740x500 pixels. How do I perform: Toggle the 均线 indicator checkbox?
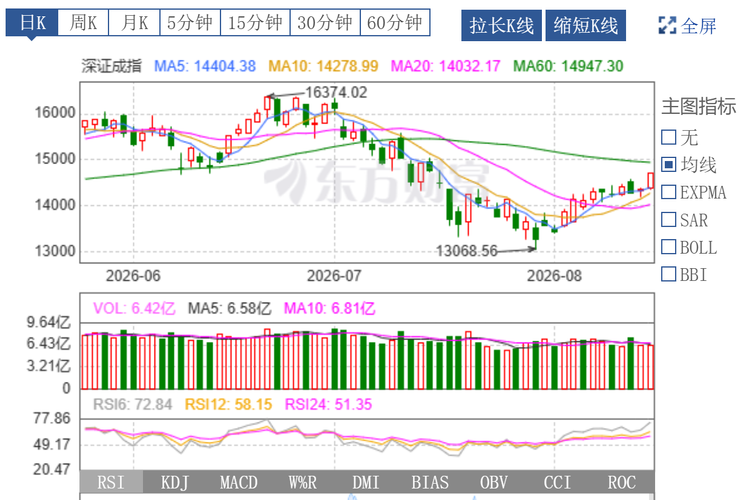click(x=669, y=165)
